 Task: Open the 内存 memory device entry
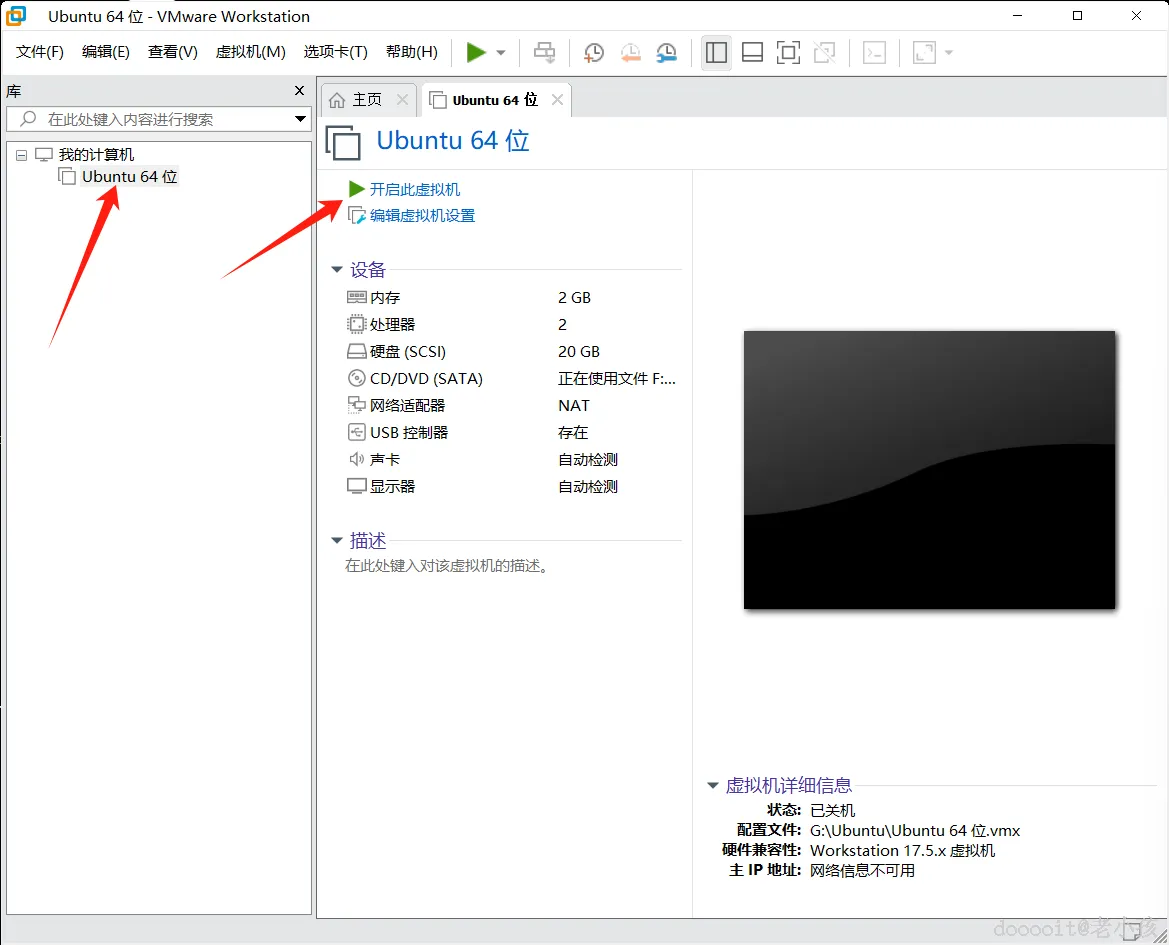click(385, 297)
